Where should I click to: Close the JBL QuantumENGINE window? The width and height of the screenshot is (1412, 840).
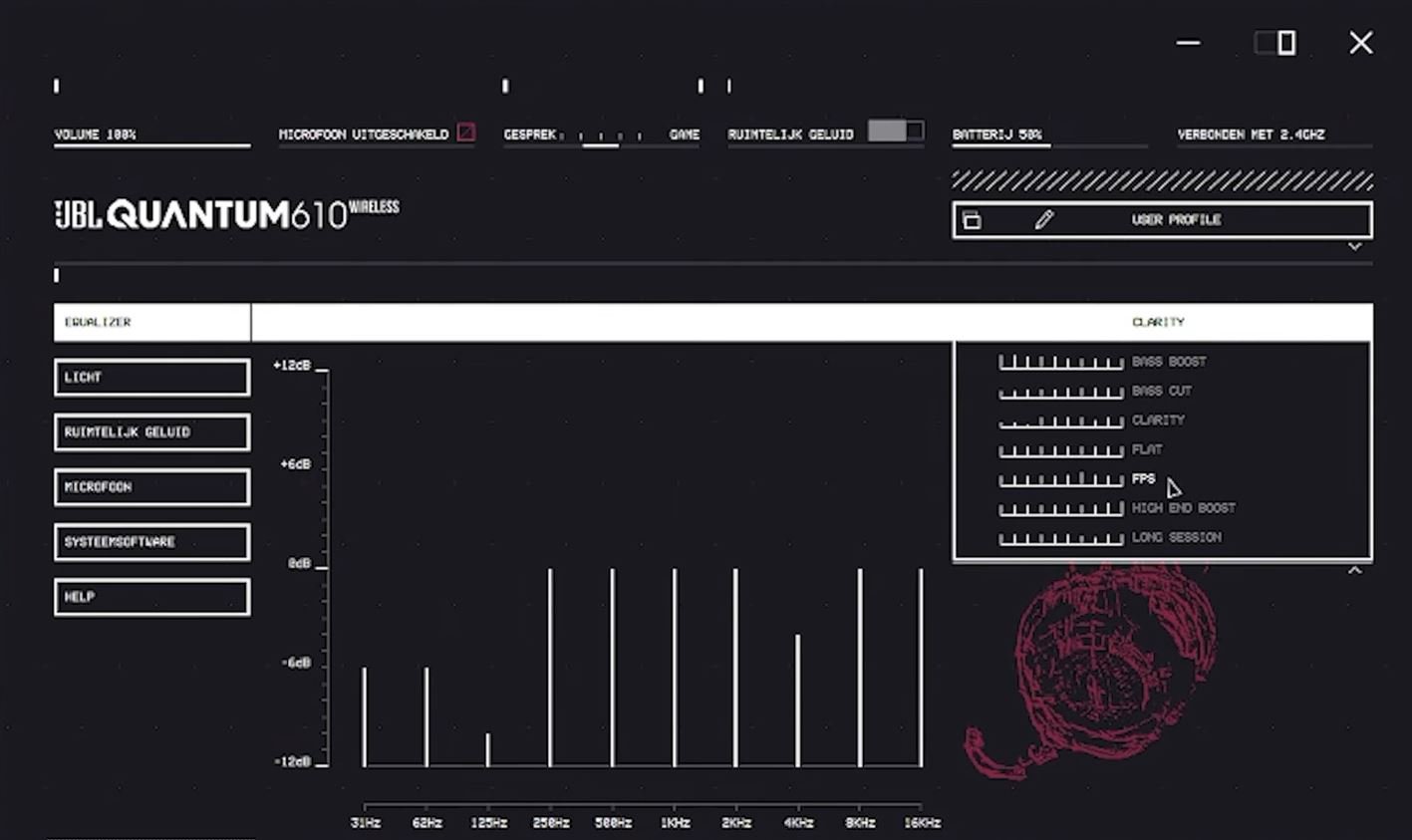1361,43
